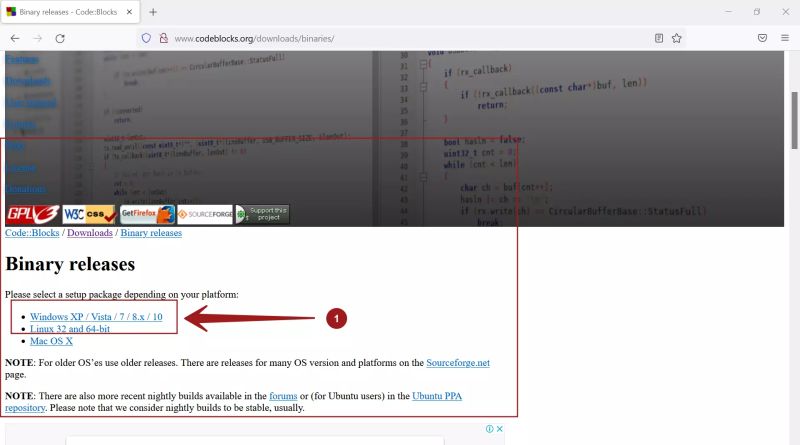Open the forums link
This screenshot has height=445, width=800.
point(283,396)
